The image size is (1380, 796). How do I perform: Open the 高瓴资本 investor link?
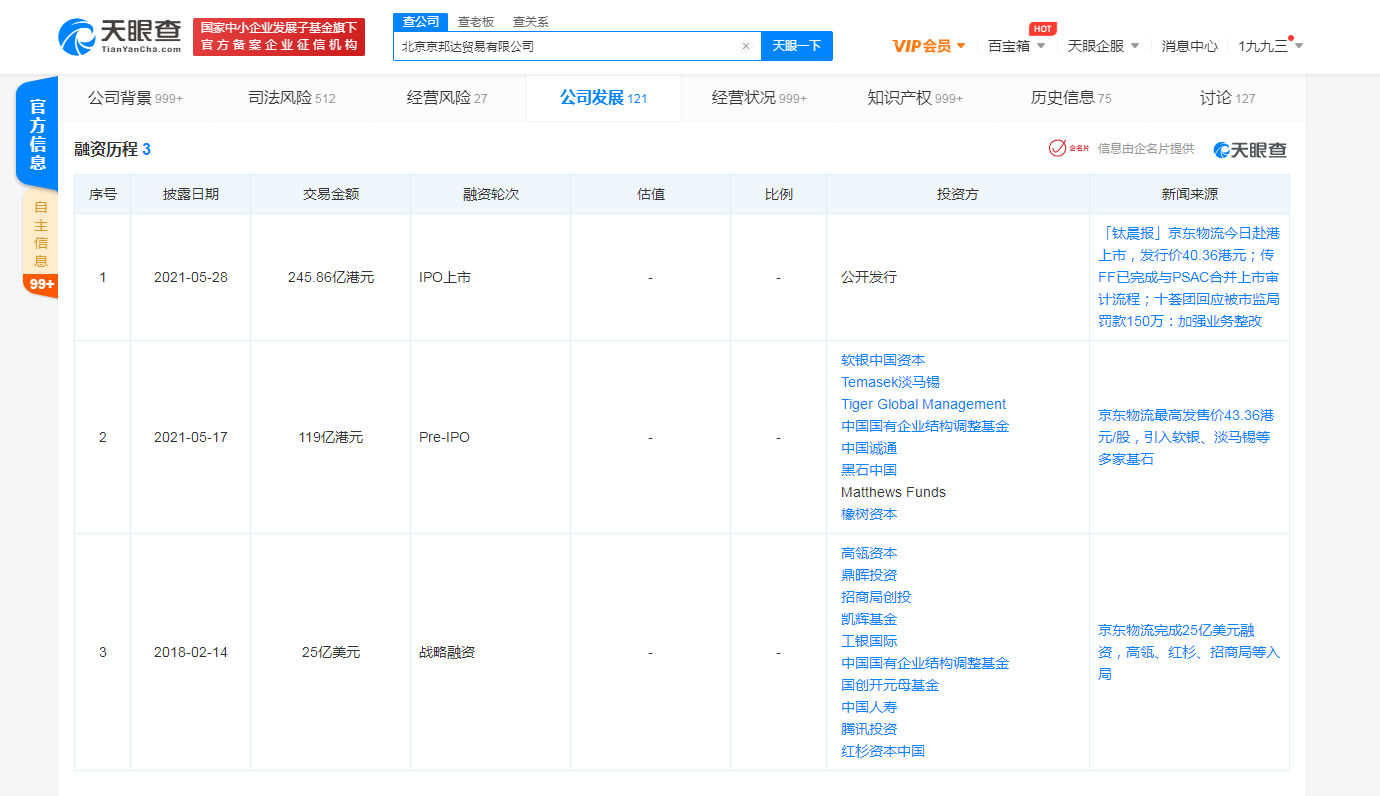(x=869, y=553)
